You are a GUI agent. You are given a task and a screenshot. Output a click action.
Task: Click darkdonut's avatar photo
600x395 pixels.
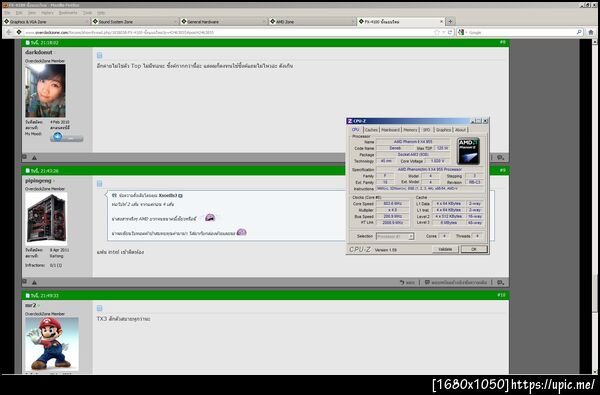pos(46,91)
